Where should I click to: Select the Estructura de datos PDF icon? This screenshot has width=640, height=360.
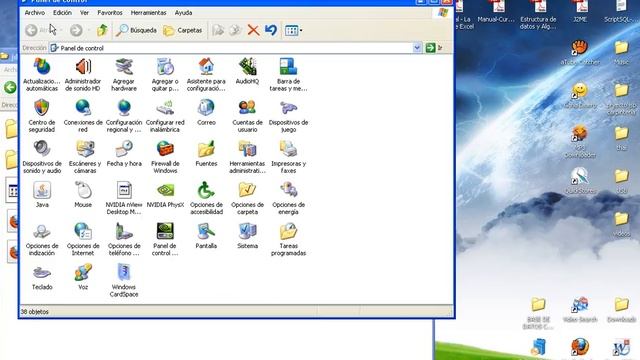coord(538,15)
